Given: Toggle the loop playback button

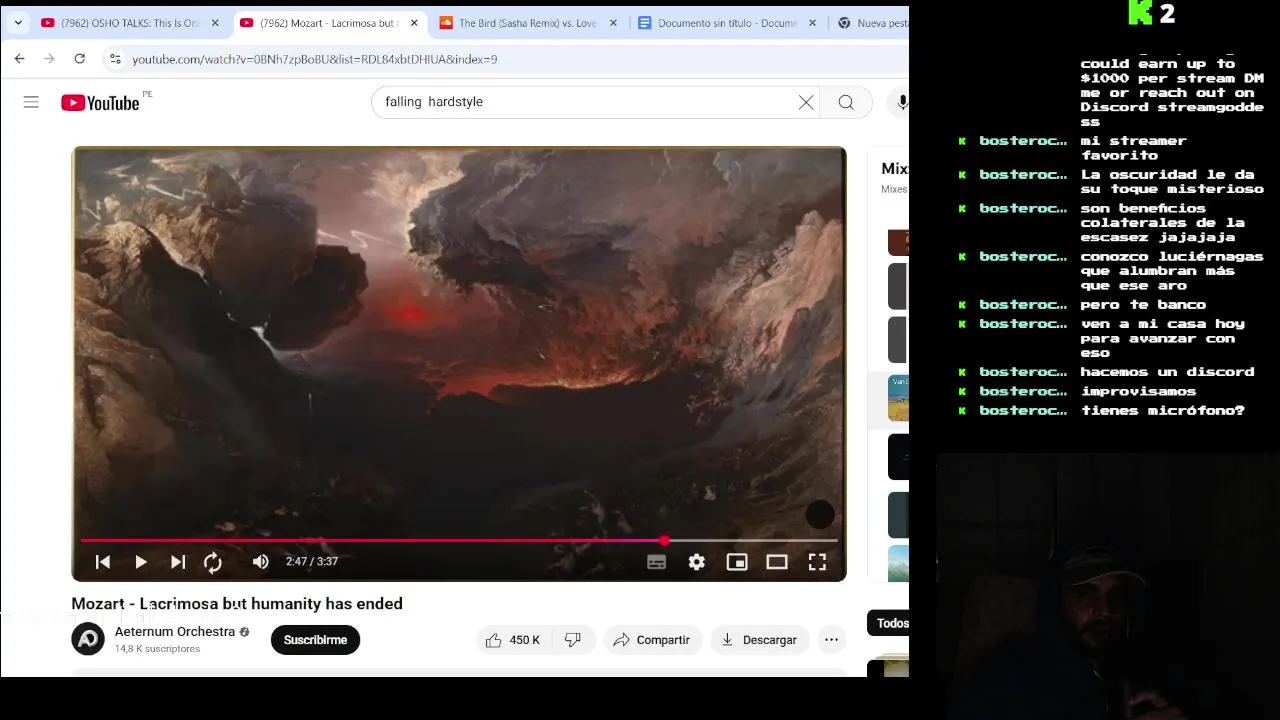Looking at the screenshot, I should [213, 562].
